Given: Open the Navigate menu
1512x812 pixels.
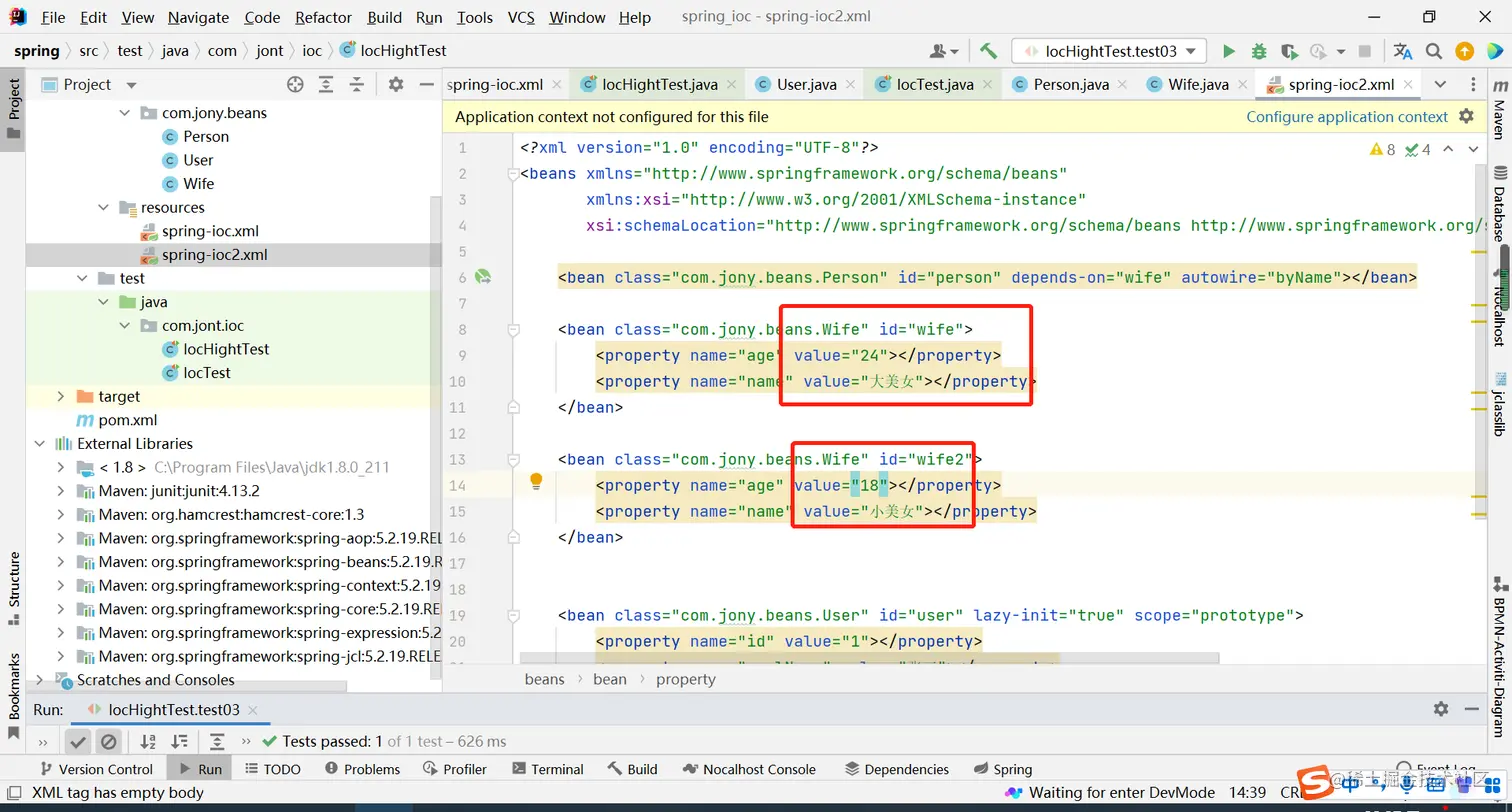Looking at the screenshot, I should (198, 17).
